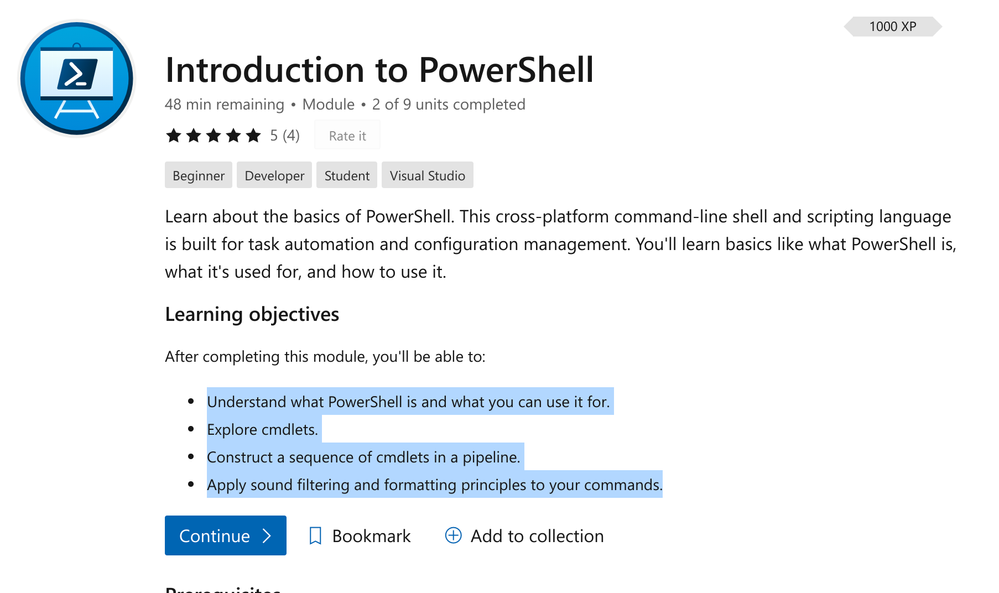Image resolution: width=999 pixels, height=593 pixels.
Task: Continue the PowerShell module
Action: [226, 536]
